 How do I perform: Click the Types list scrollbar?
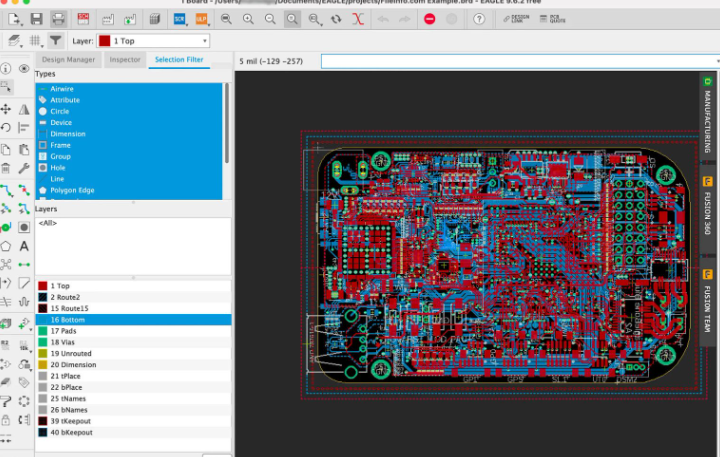[226, 123]
